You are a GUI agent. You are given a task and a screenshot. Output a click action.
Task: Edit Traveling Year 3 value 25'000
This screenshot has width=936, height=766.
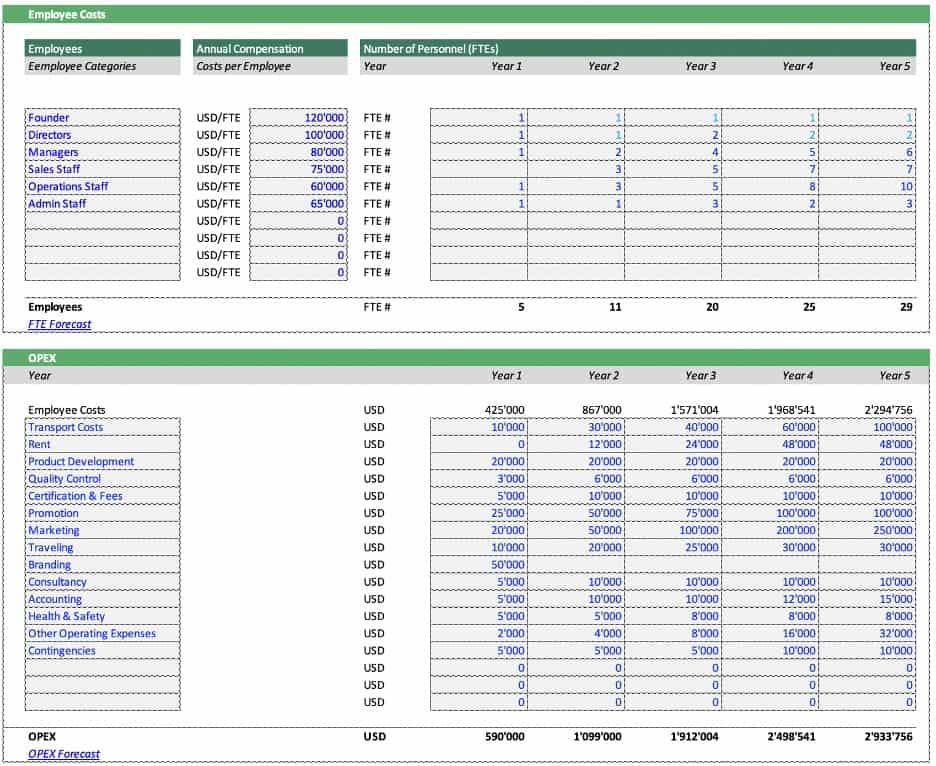click(x=673, y=547)
